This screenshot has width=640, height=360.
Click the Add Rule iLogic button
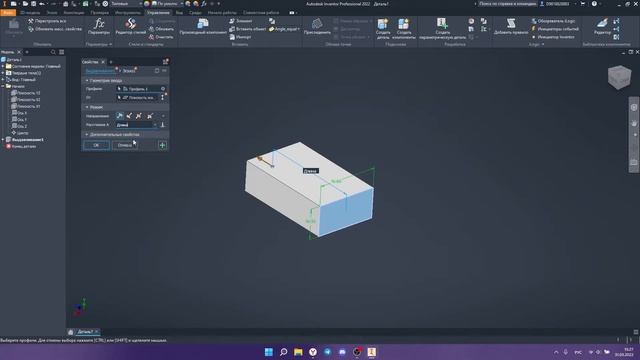(511, 27)
